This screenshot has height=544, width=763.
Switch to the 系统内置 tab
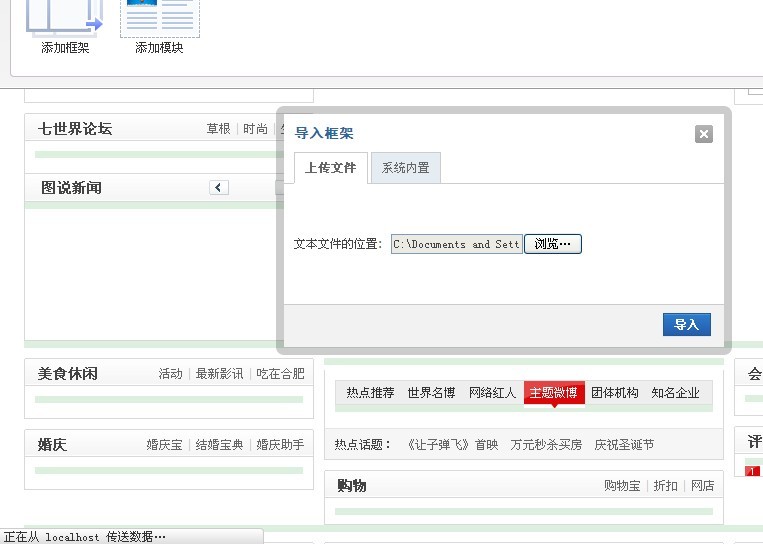[406, 168]
